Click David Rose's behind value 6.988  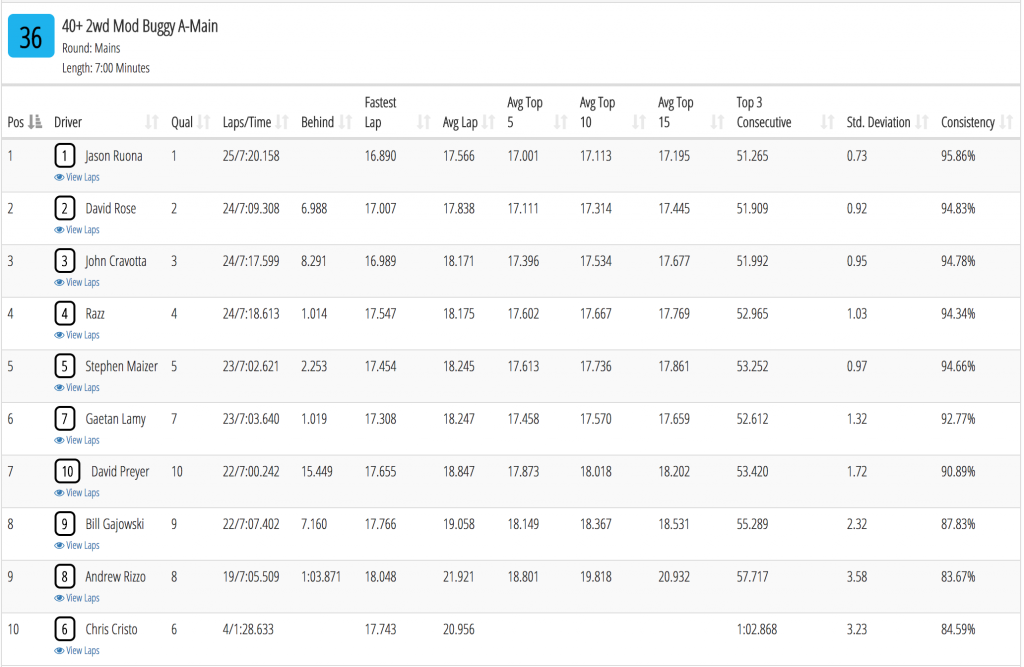[314, 208]
